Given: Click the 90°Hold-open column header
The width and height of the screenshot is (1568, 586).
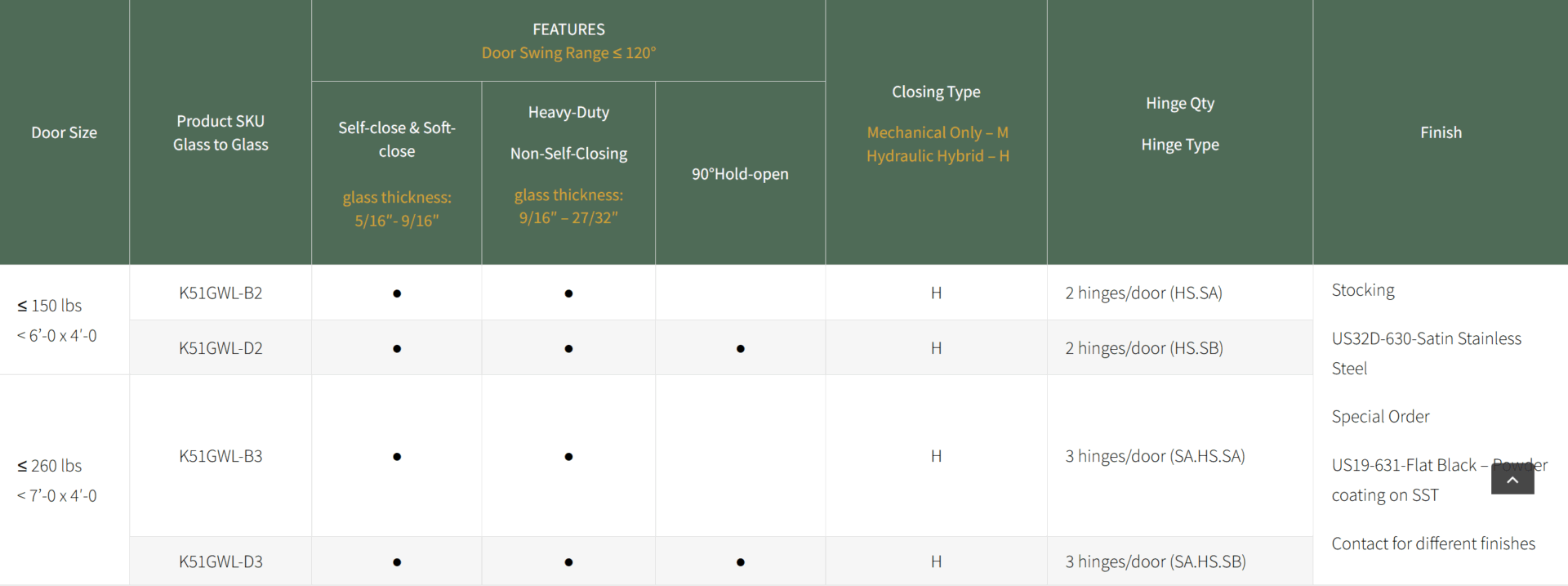Looking at the screenshot, I should click(x=740, y=174).
